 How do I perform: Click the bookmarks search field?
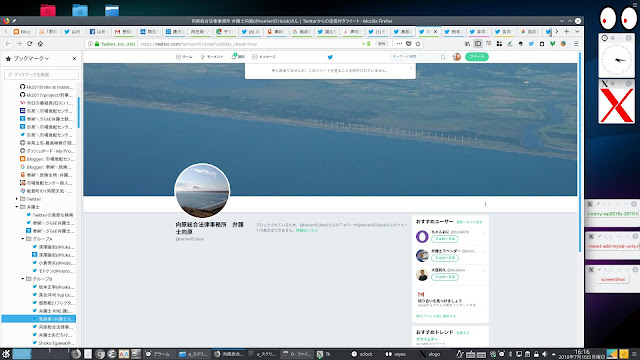41,74
